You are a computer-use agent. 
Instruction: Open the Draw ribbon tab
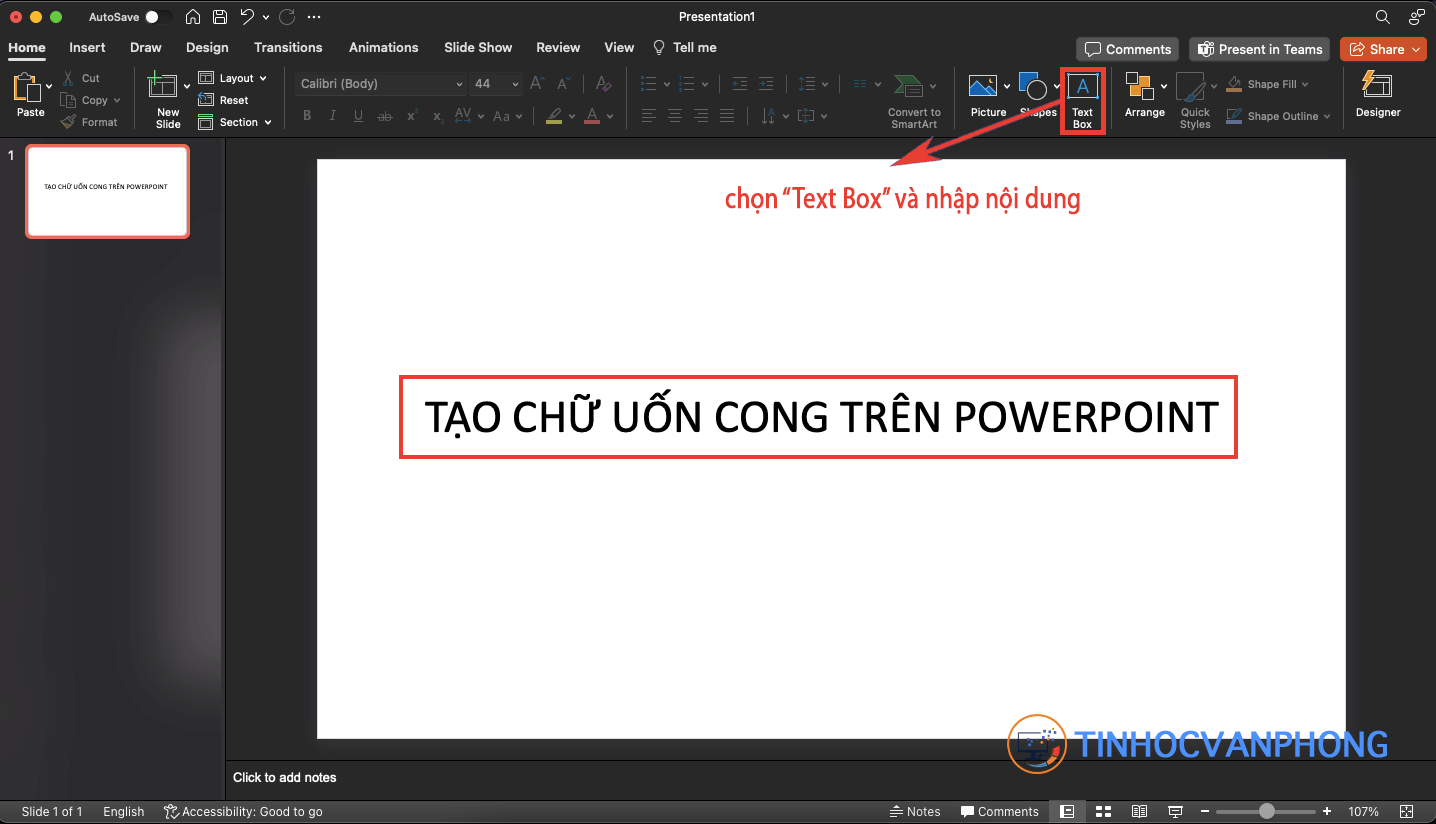[146, 47]
